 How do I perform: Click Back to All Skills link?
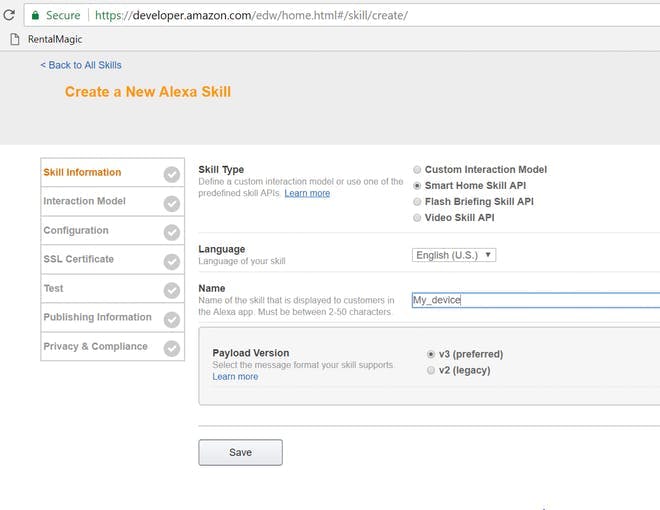point(81,65)
